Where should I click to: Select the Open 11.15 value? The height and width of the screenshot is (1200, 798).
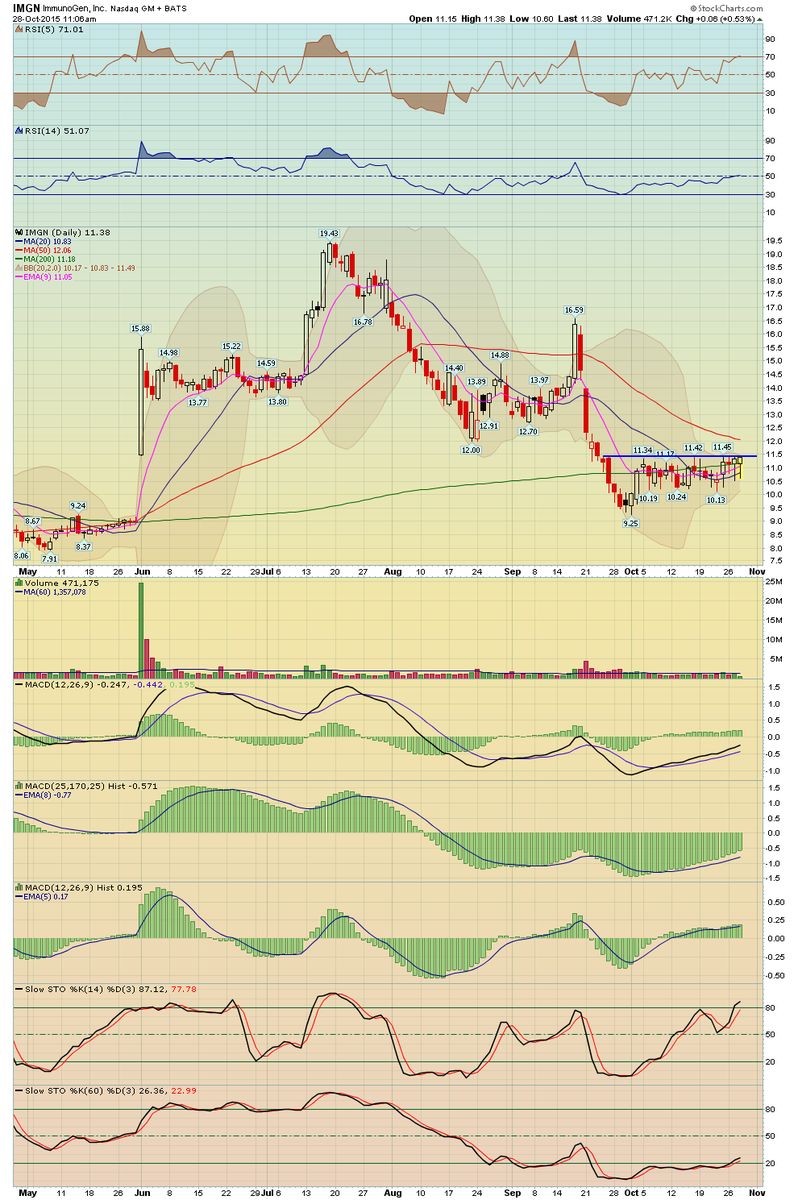(431, 19)
